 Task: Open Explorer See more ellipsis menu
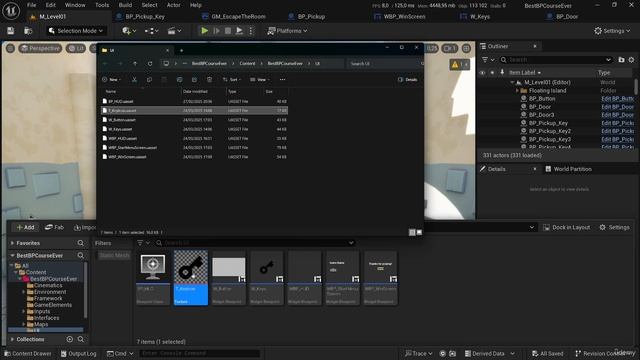pos(282,80)
